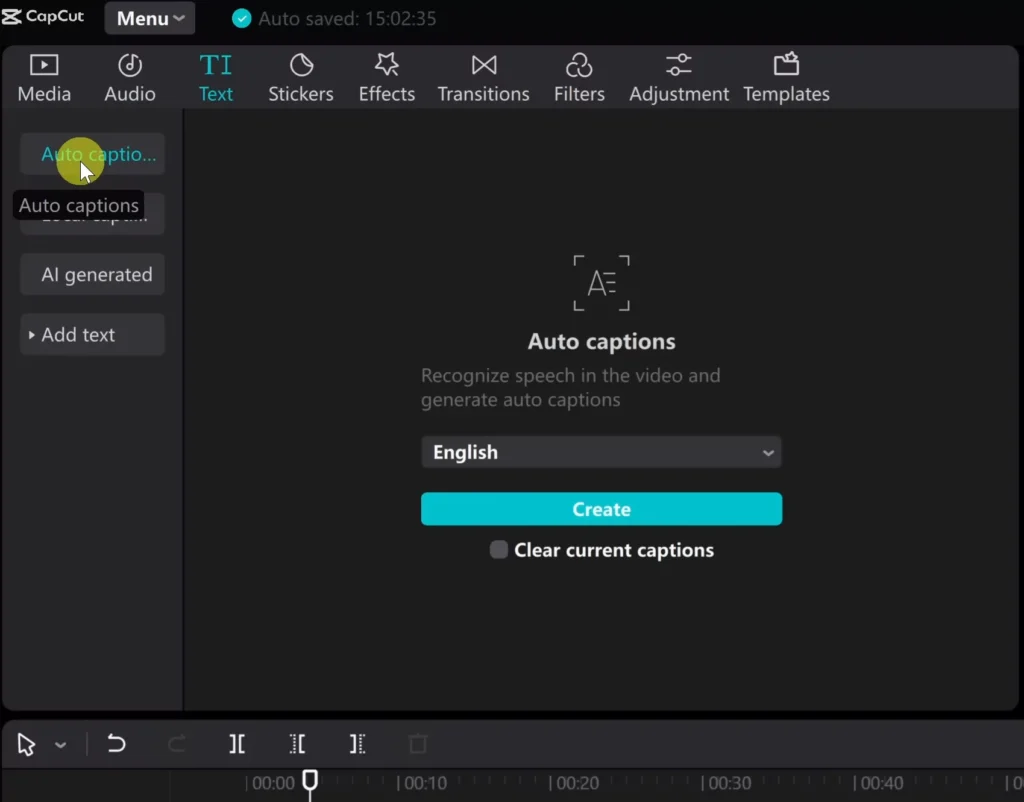Click the CapCut logo
1024x802 pixels.
[x=43, y=16]
